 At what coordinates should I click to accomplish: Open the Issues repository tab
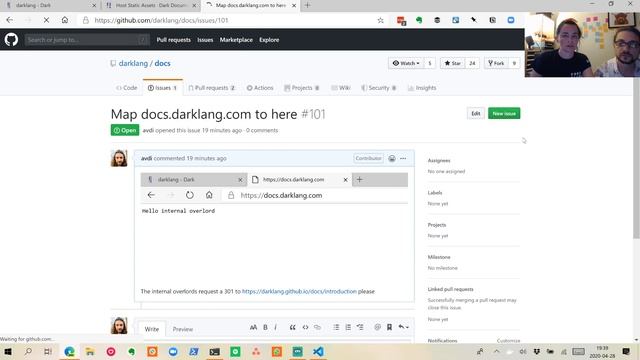[162, 88]
